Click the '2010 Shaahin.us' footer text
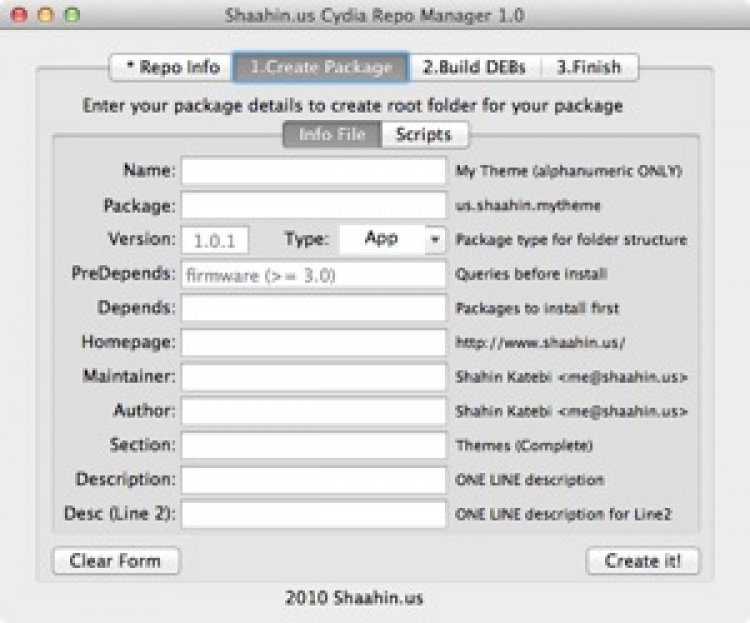The height and width of the screenshot is (623, 750). [x=354, y=598]
